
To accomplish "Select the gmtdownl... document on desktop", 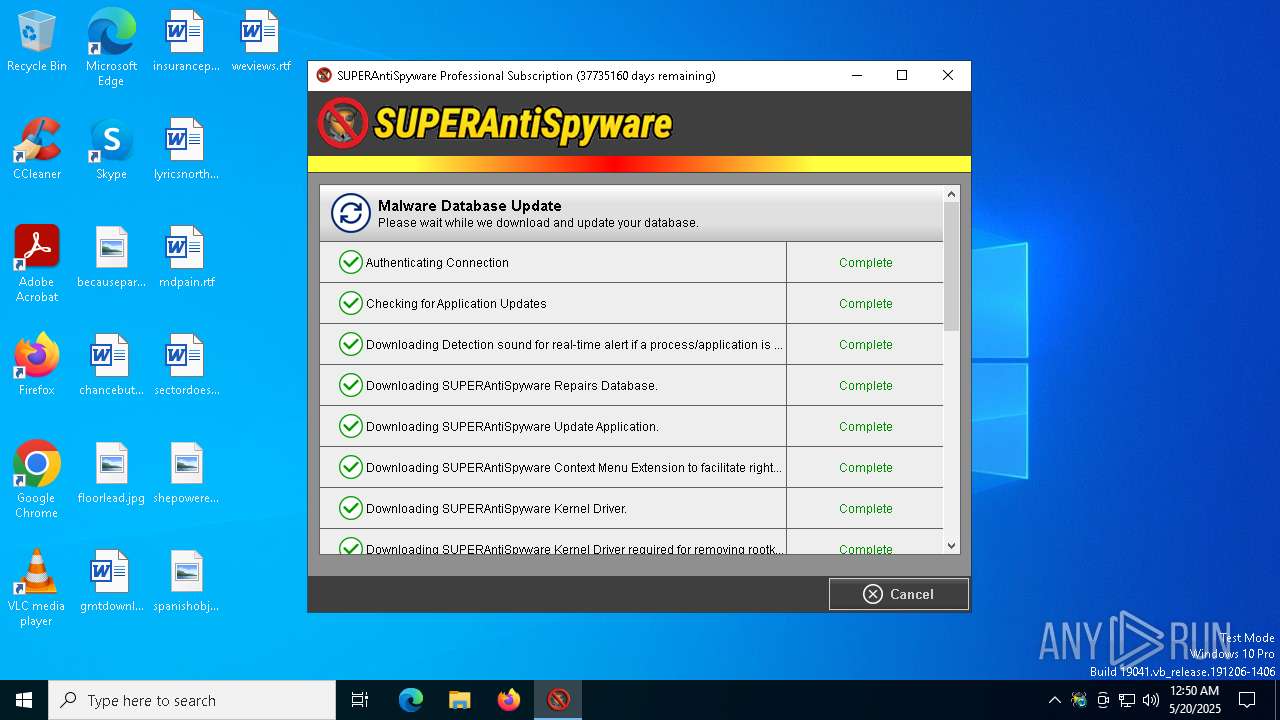I will pyautogui.click(x=111, y=581).
